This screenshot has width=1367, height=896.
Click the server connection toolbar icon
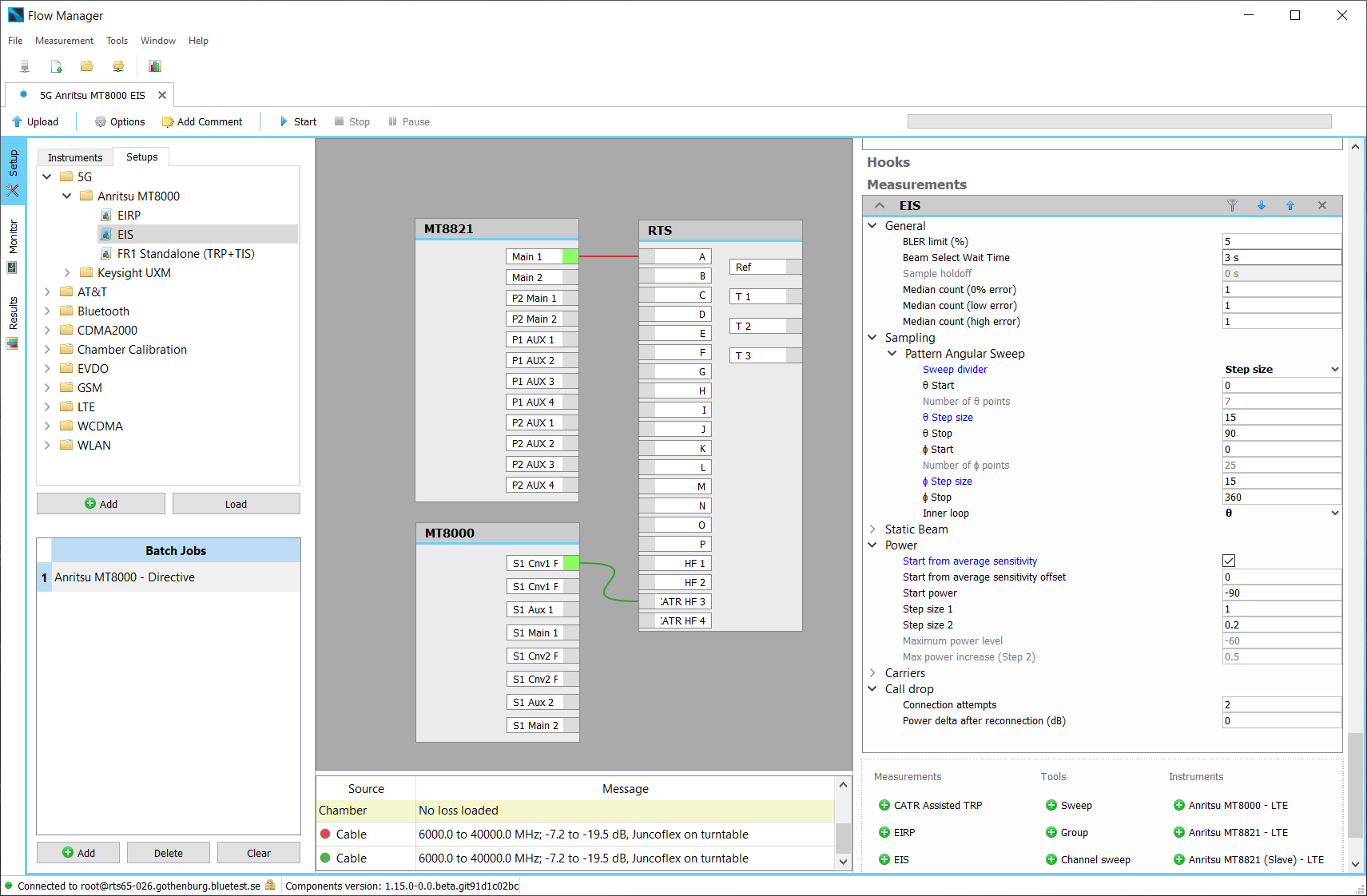tap(25, 66)
